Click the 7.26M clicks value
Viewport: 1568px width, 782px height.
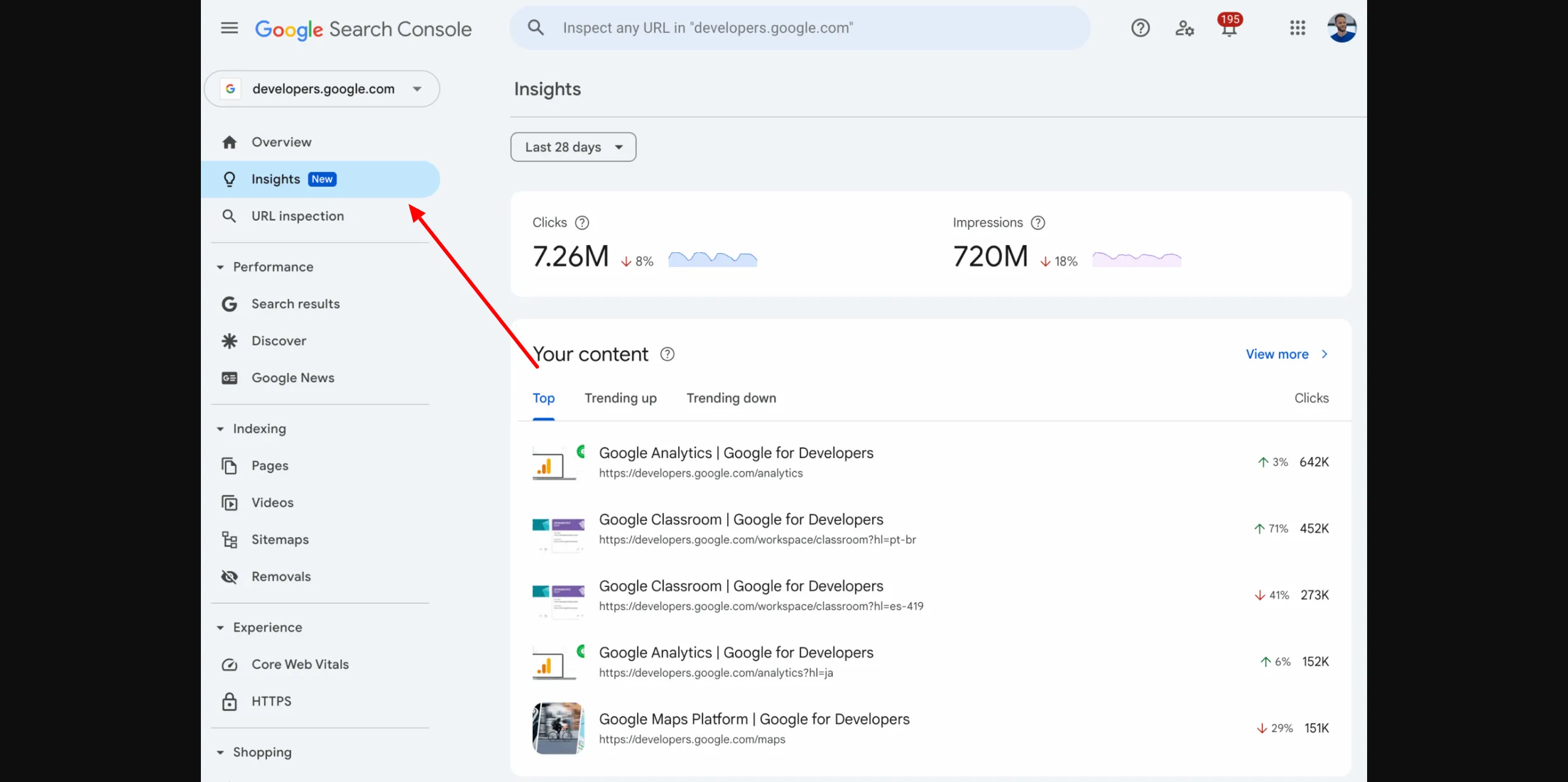tap(571, 257)
